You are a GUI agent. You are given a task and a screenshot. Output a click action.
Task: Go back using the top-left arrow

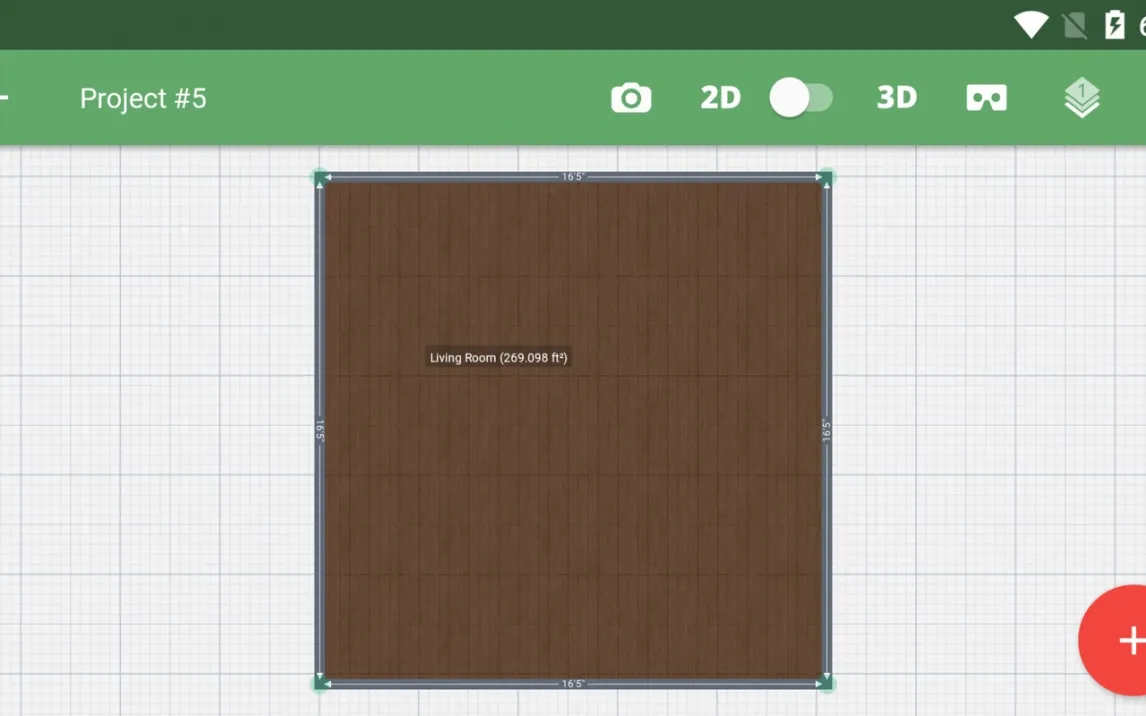coord(5,98)
